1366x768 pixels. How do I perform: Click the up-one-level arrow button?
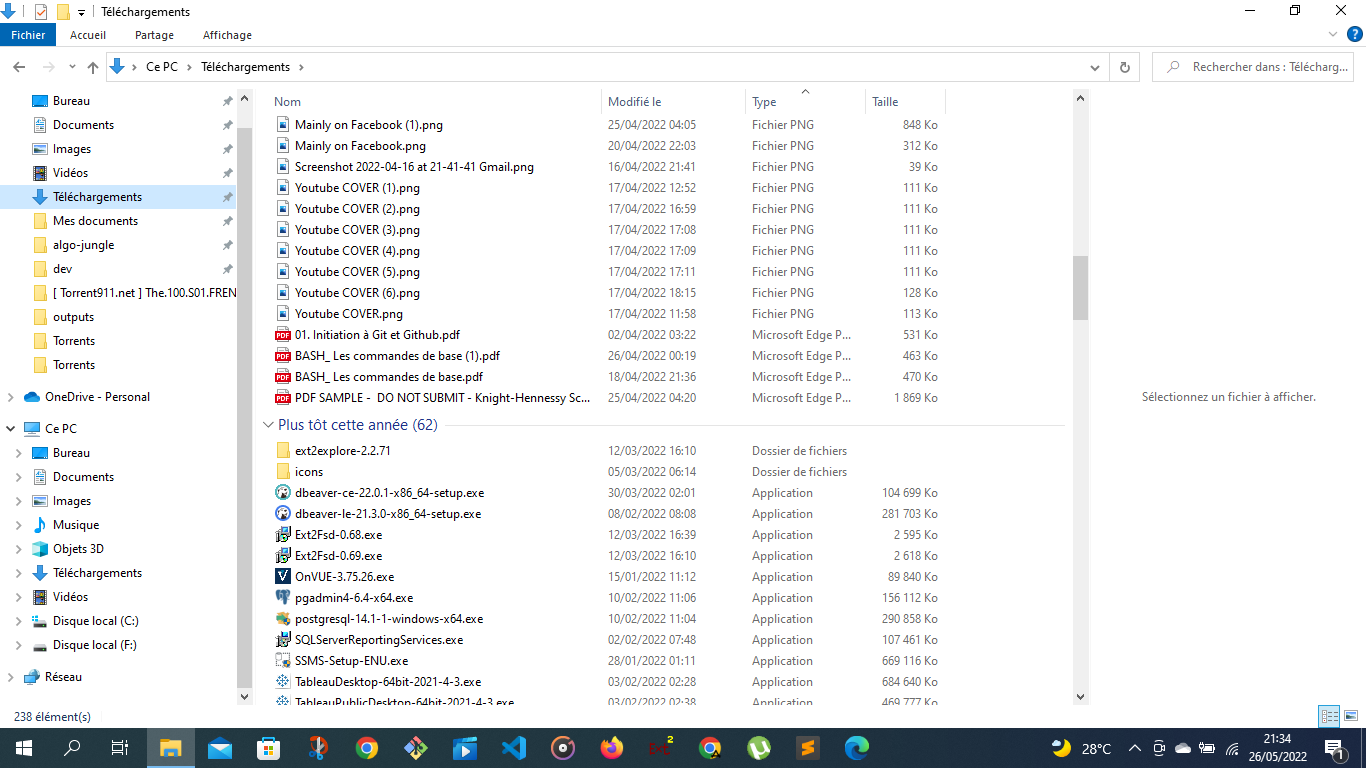(x=93, y=67)
